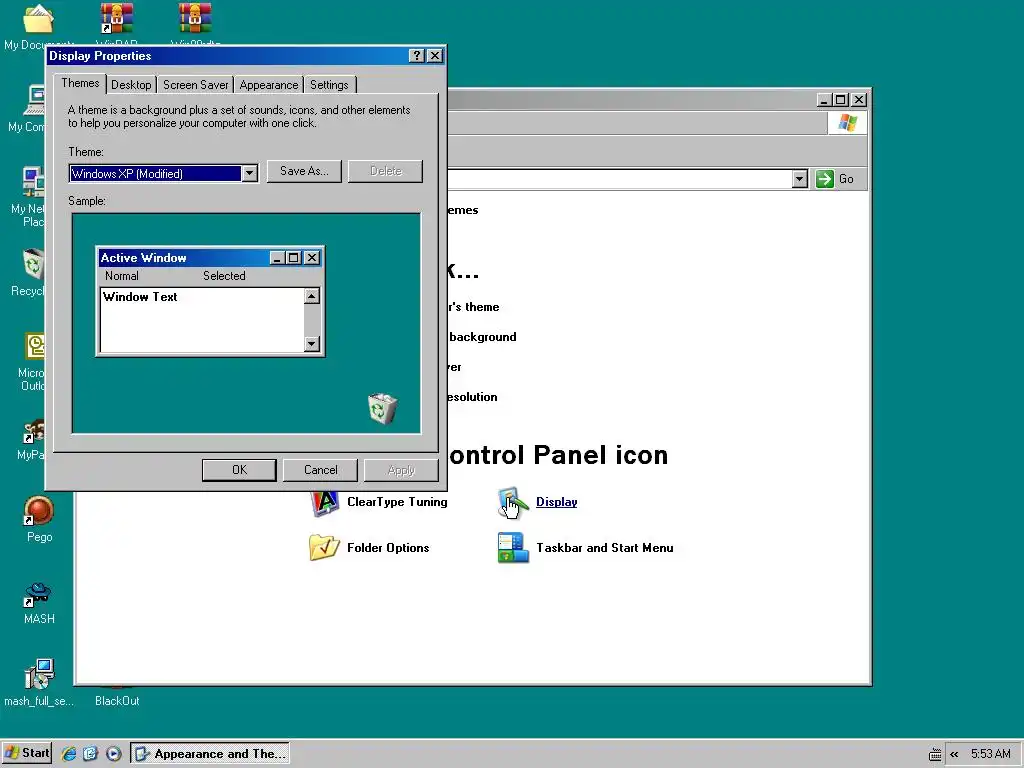The image size is (1024, 768).
Task: Click the Display control panel icon
Action: pyautogui.click(x=513, y=503)
